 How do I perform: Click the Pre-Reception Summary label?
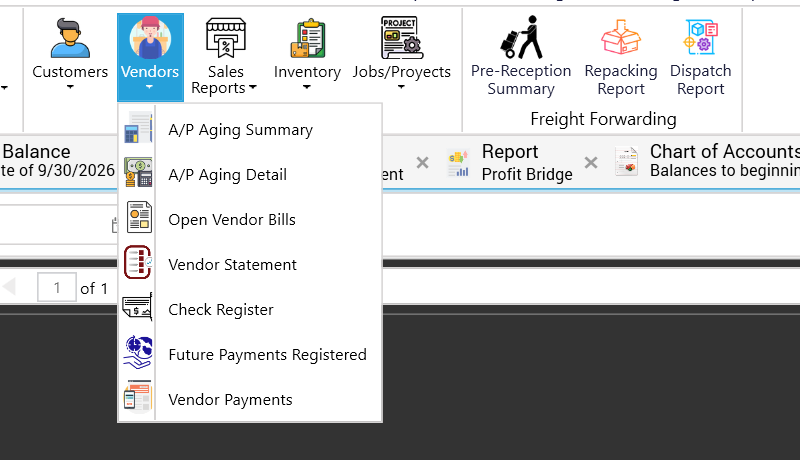(x=521, y=80)
